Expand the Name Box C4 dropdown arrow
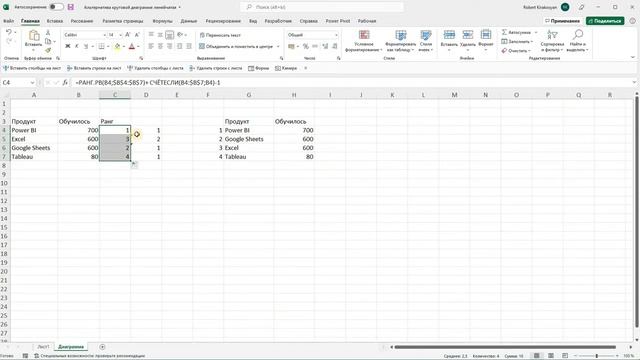Viewport: 640px width, 360px height. [x=32, y=82]
